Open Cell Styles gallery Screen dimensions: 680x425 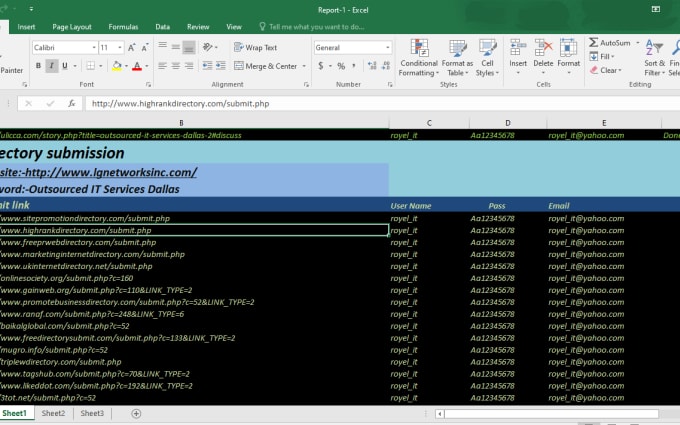tap(487, 58)
